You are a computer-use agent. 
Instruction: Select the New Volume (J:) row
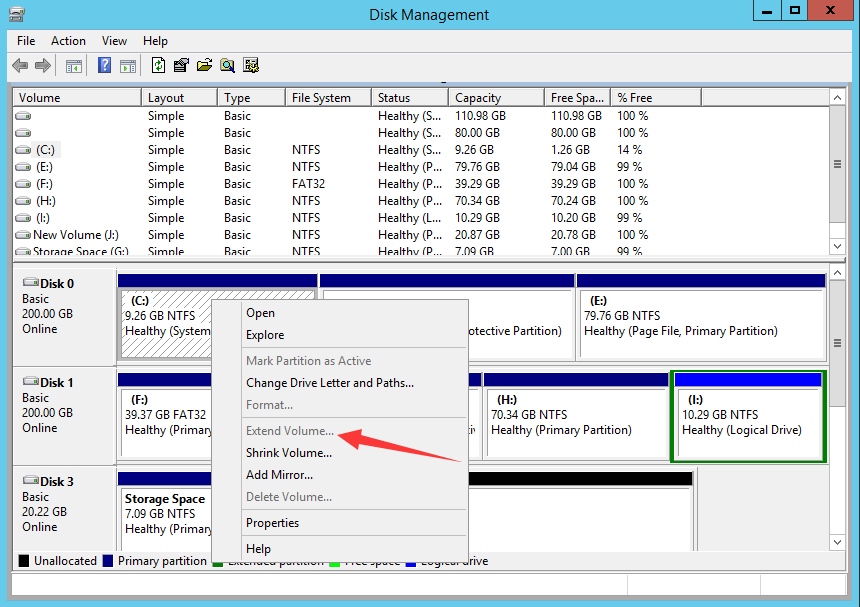click(x=75, y=235)
